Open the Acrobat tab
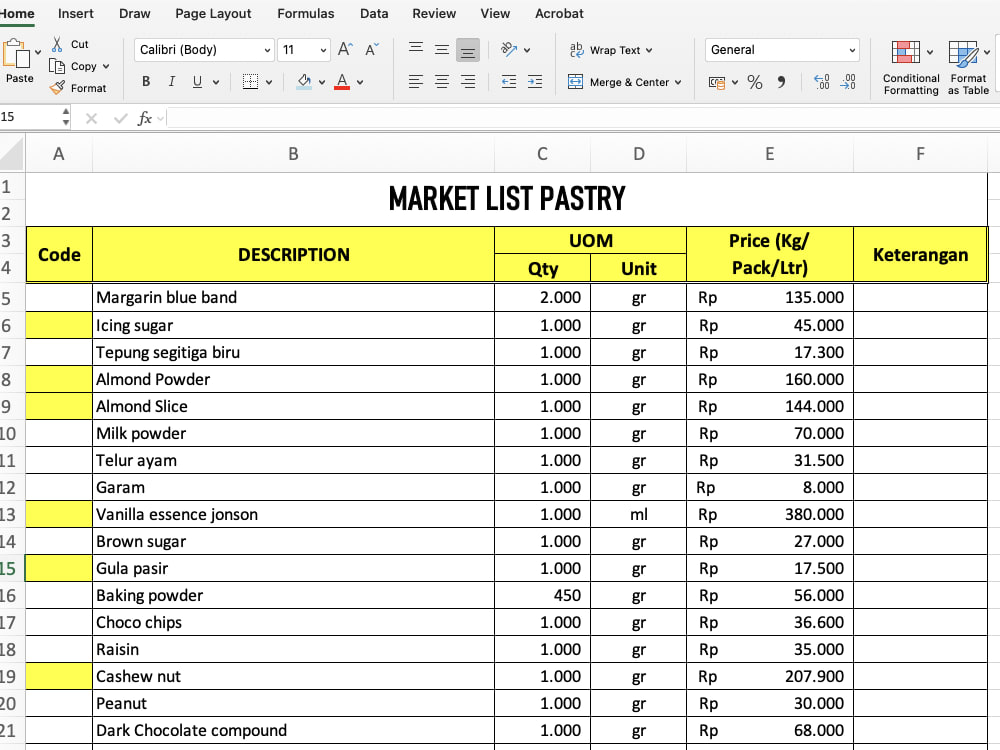The image size is (1000, 750). [x=559, y=13]
